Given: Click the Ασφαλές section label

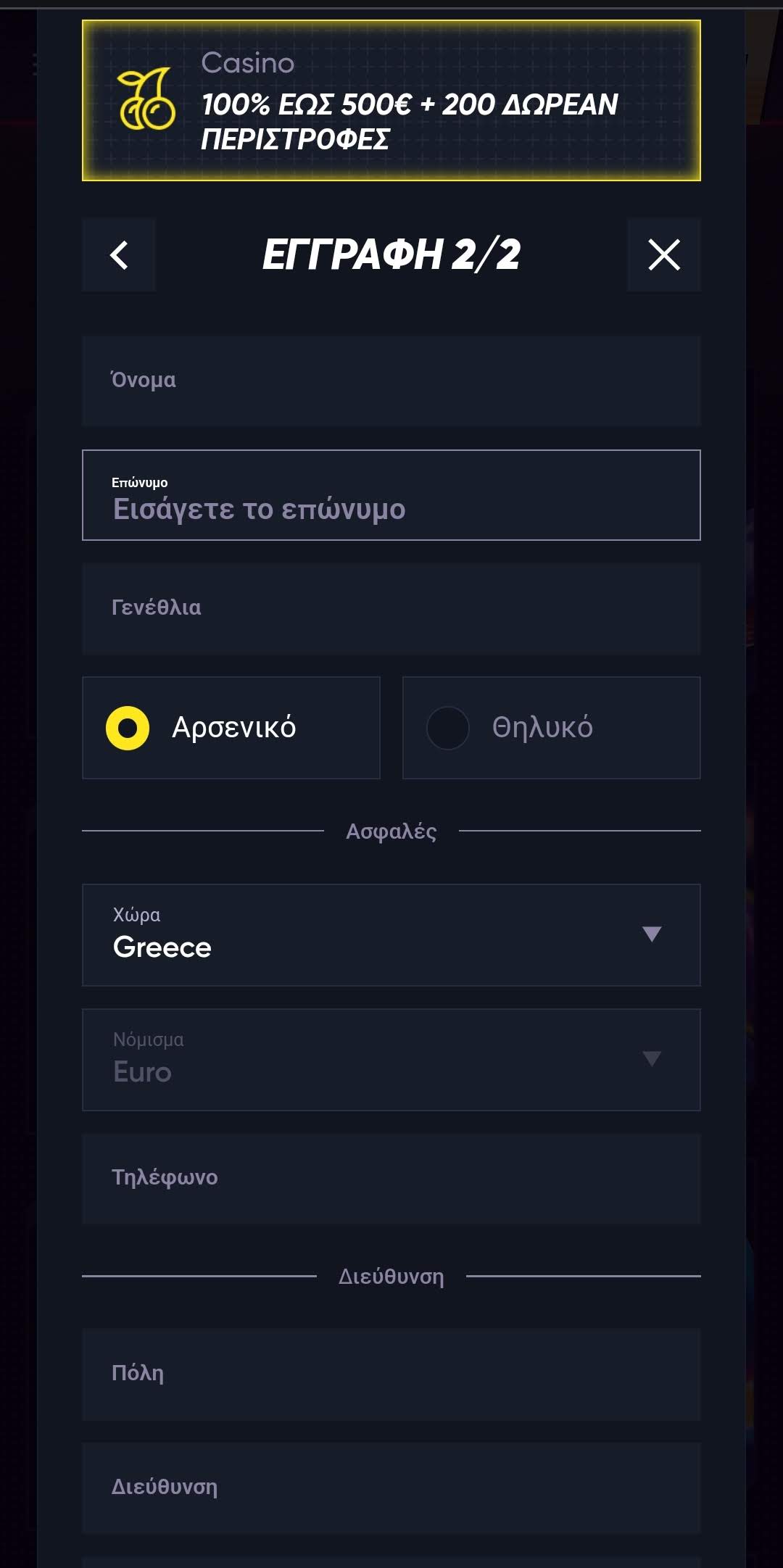Looking at the screenshot, I should tap(391, 831).
